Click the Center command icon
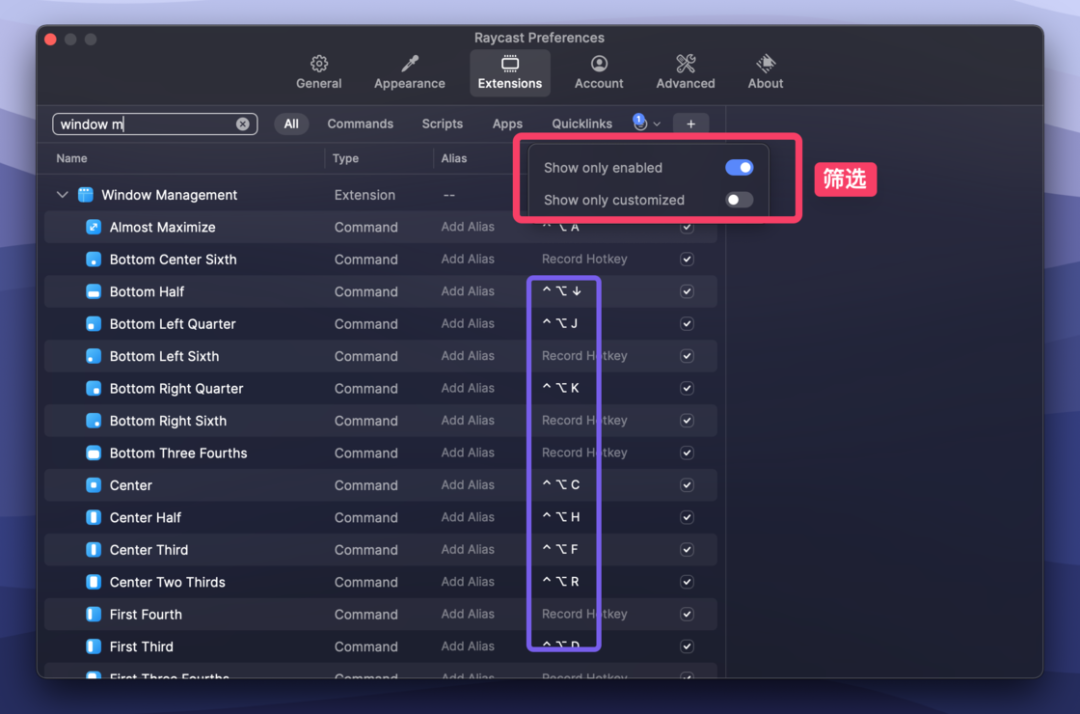1080x714 pixels. 94,485
